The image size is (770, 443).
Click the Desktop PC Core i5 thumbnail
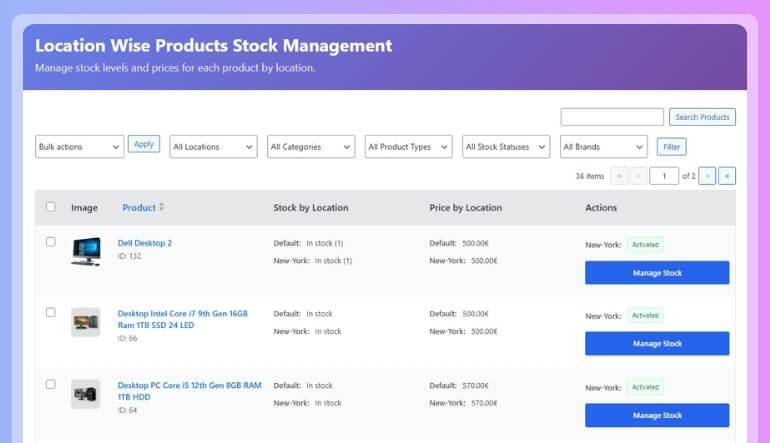[x=86, y=394]
